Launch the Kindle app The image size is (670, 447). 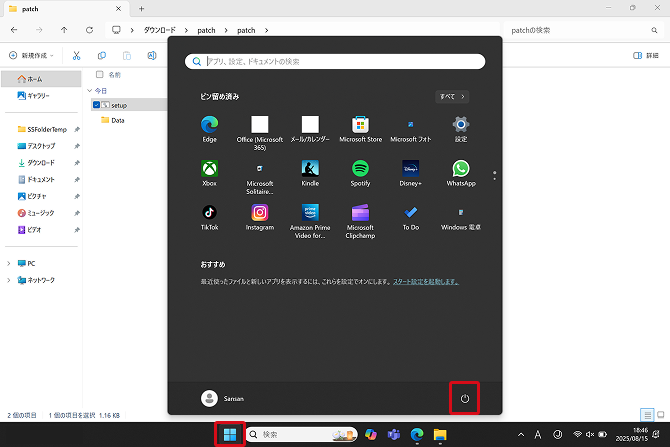310,173
